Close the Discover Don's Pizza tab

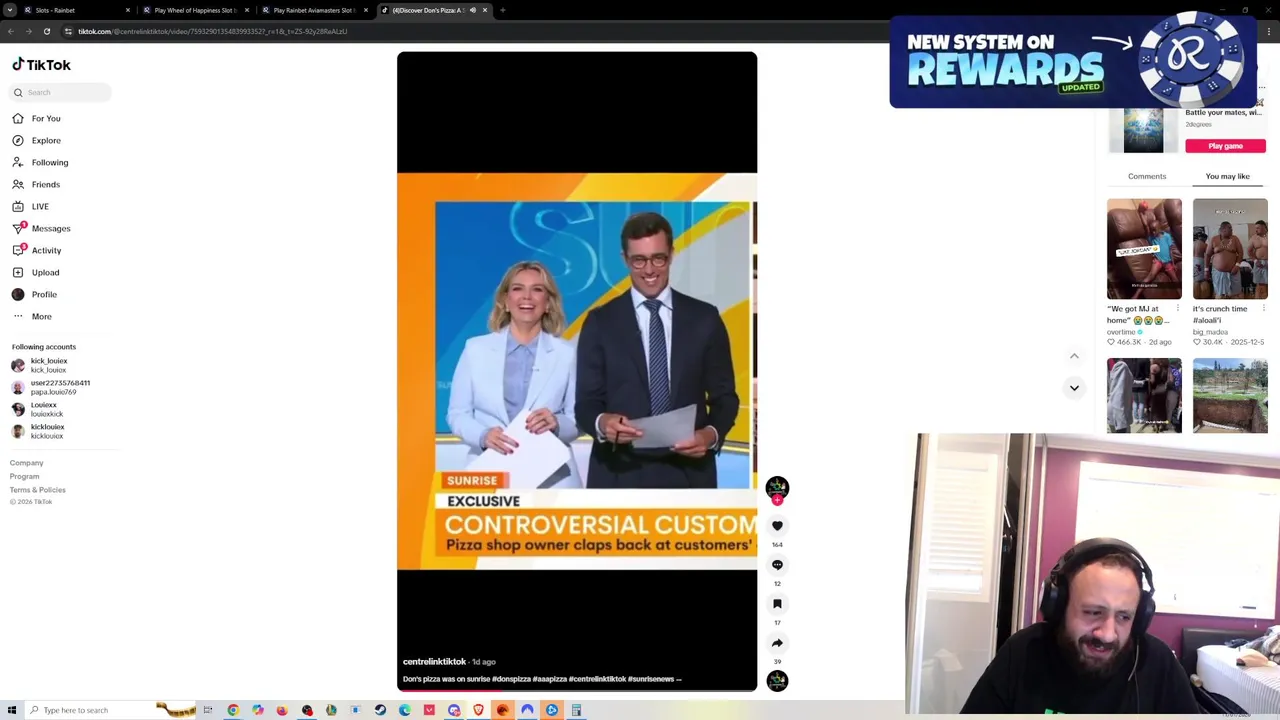[x=485, y=10]
